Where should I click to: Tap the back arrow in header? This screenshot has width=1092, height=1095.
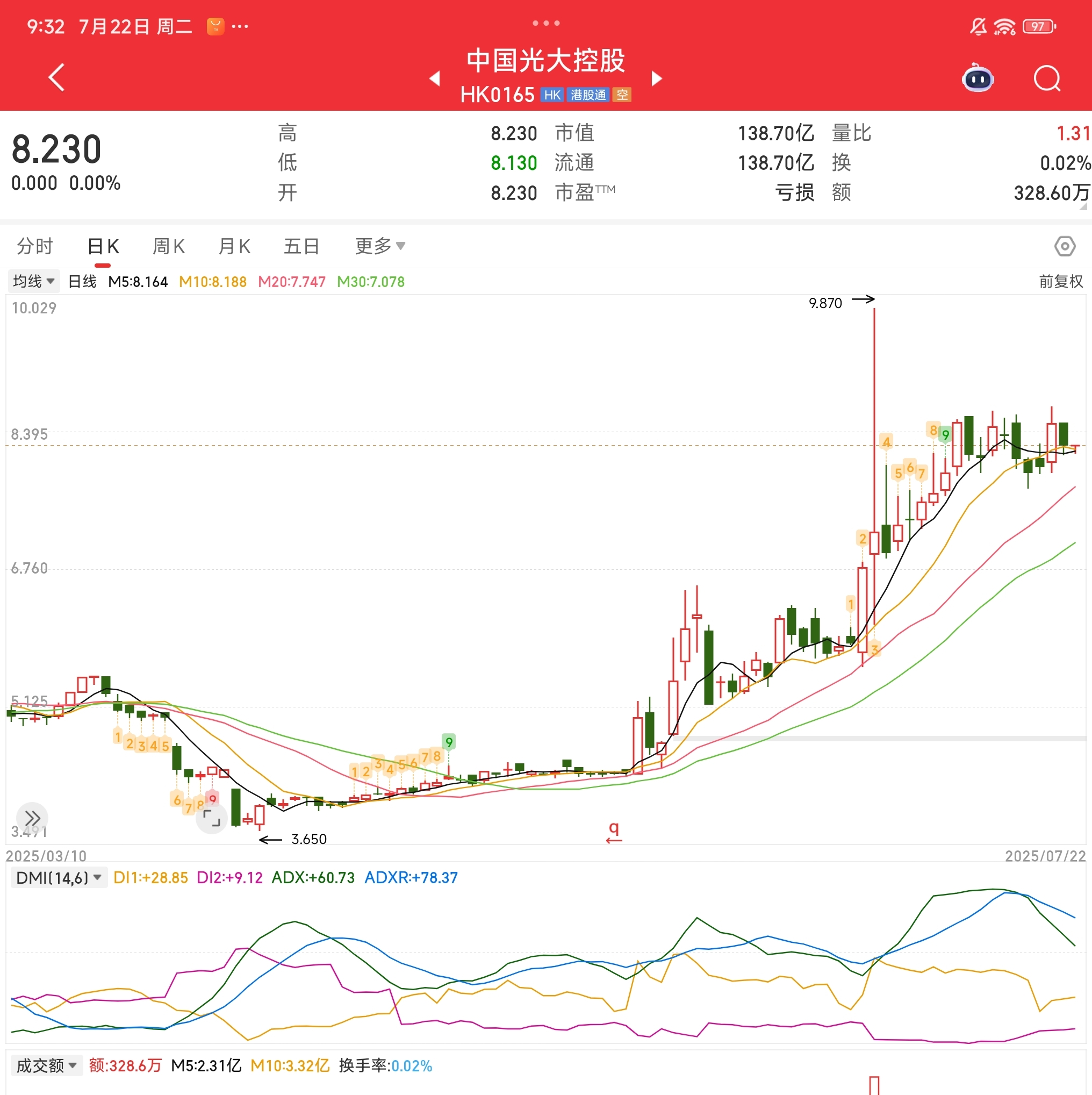tap(56, 77)
